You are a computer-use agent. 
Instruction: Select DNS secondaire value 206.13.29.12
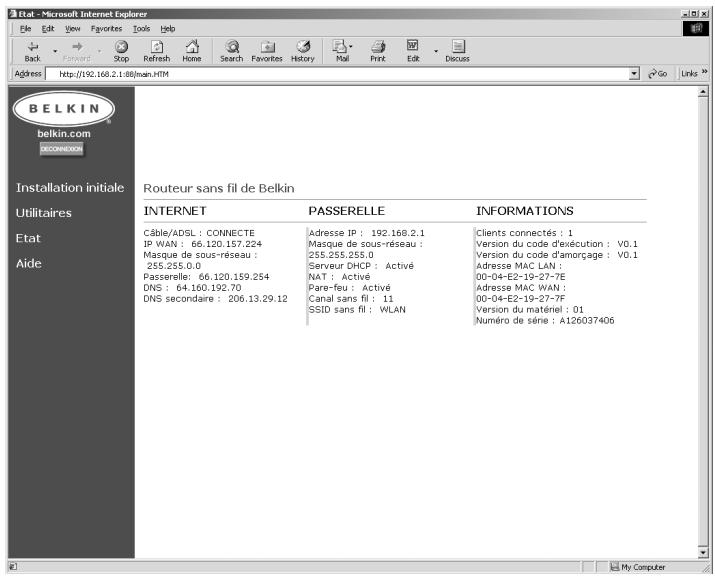click(258, 299)
